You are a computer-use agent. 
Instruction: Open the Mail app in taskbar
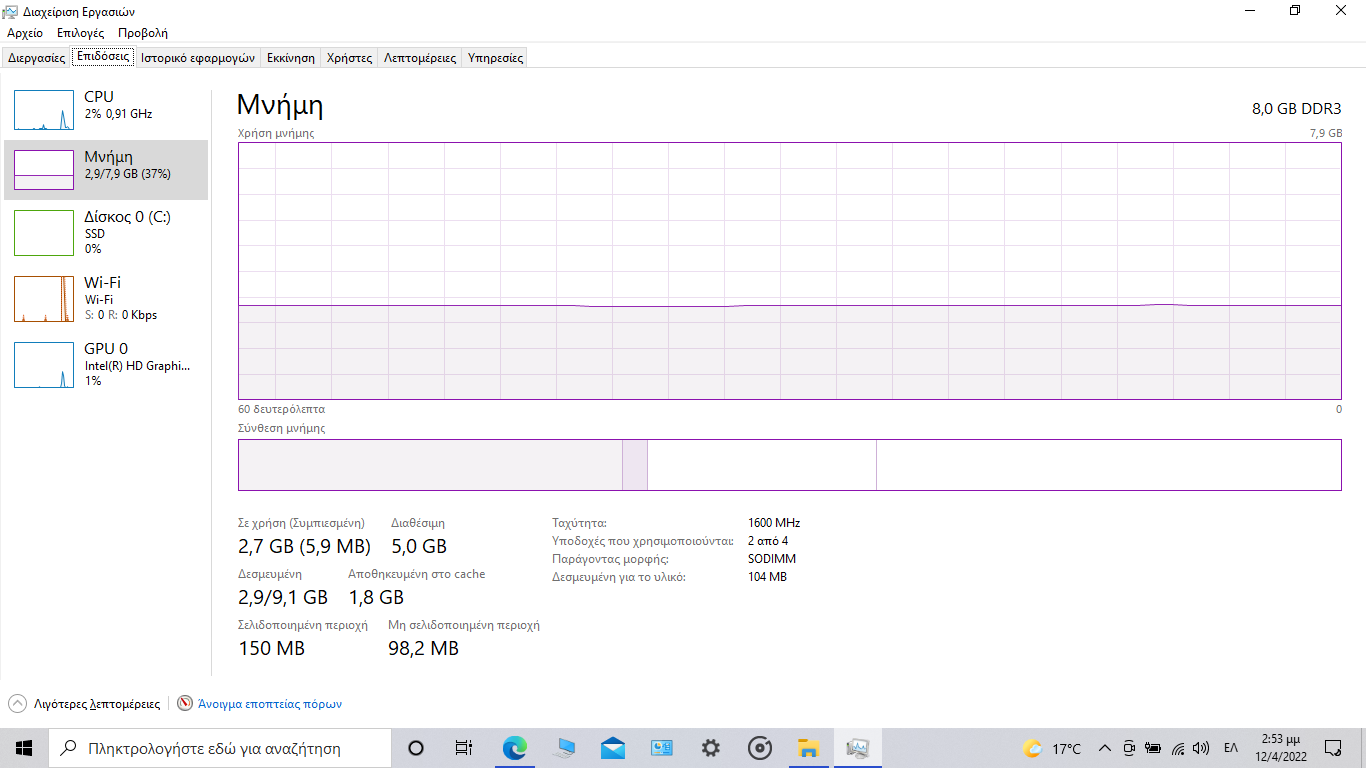point(613,748)
